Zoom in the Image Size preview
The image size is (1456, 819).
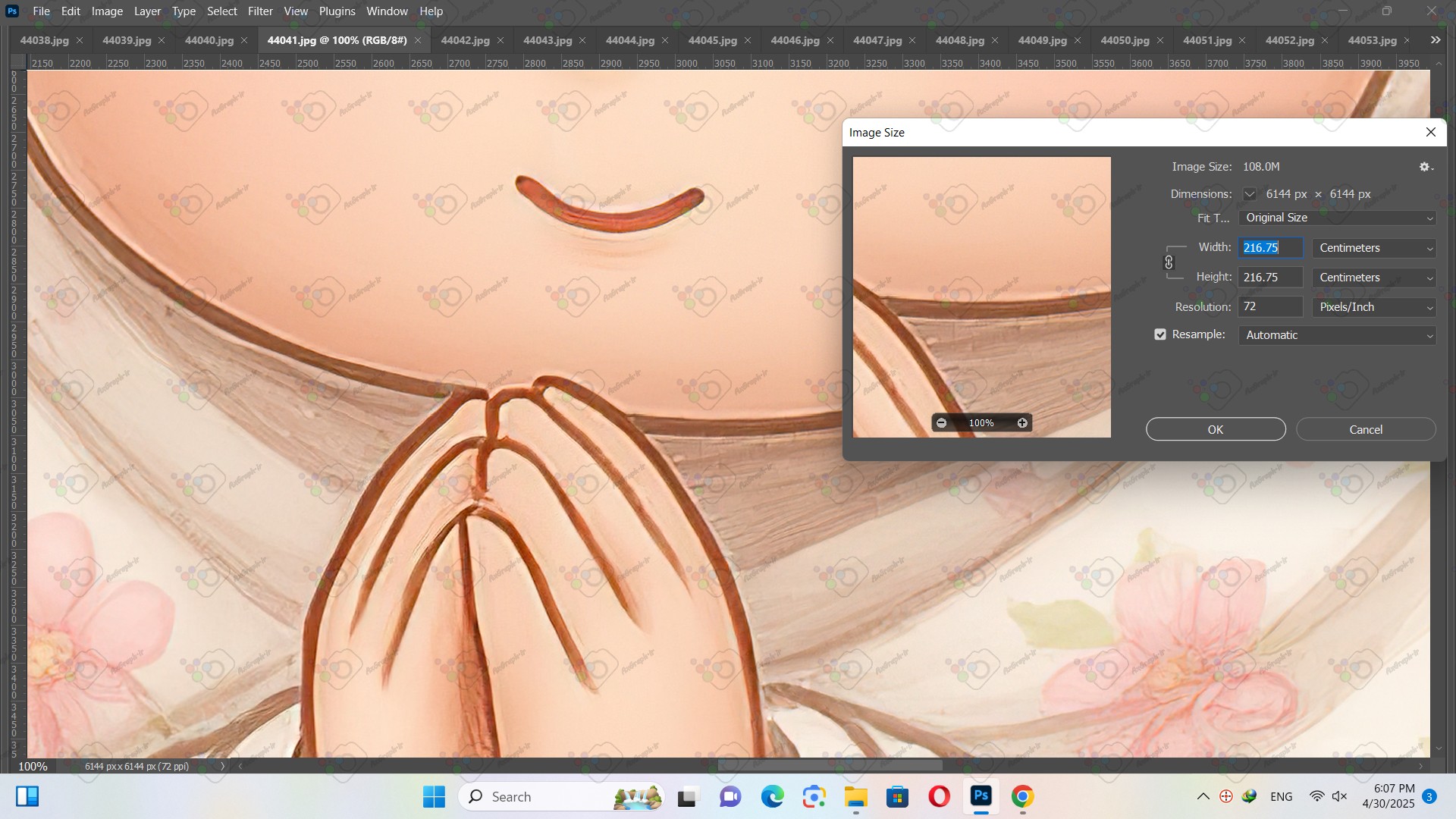point(1022,423)
